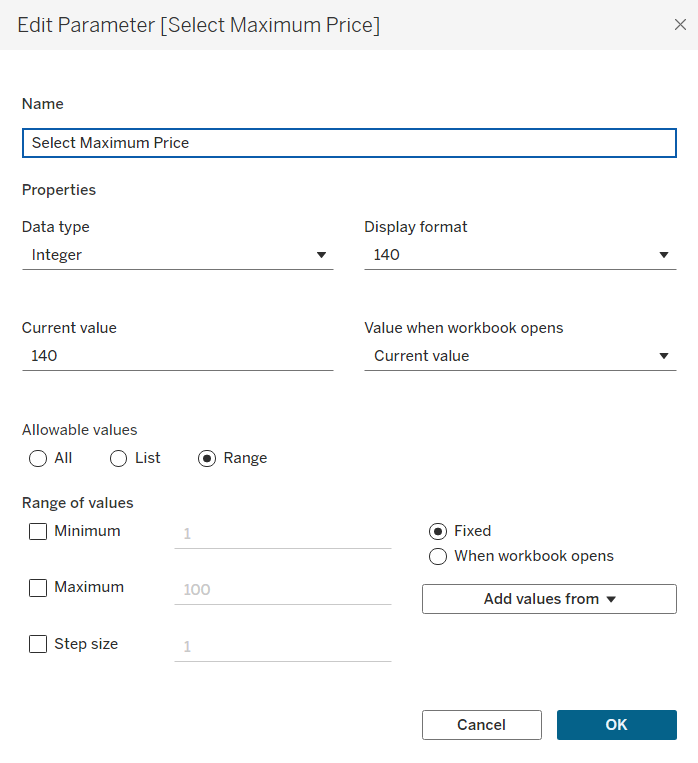The image size is (698, 763).
Task: Click the Maximum value field
Action: (x=282, y=590)
